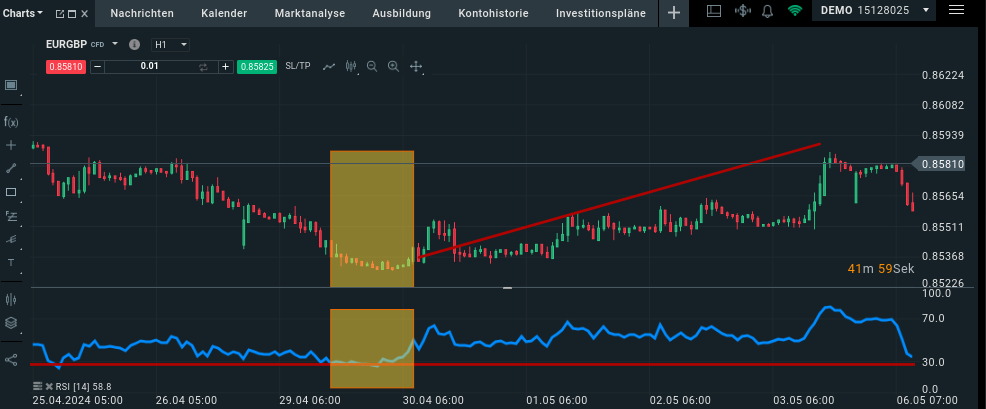Viewport: 986px width, 409px height.
Task: Click the move/pan chart arrows icon
Action: pyautogui.click(x=415, y=66)
